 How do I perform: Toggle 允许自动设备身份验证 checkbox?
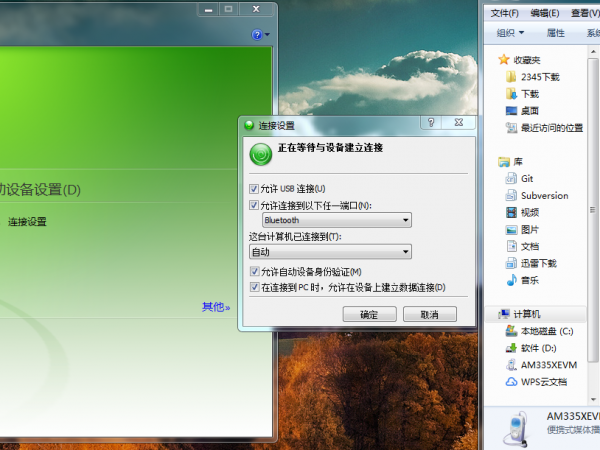pyautogui.click(x=253, y=272)
